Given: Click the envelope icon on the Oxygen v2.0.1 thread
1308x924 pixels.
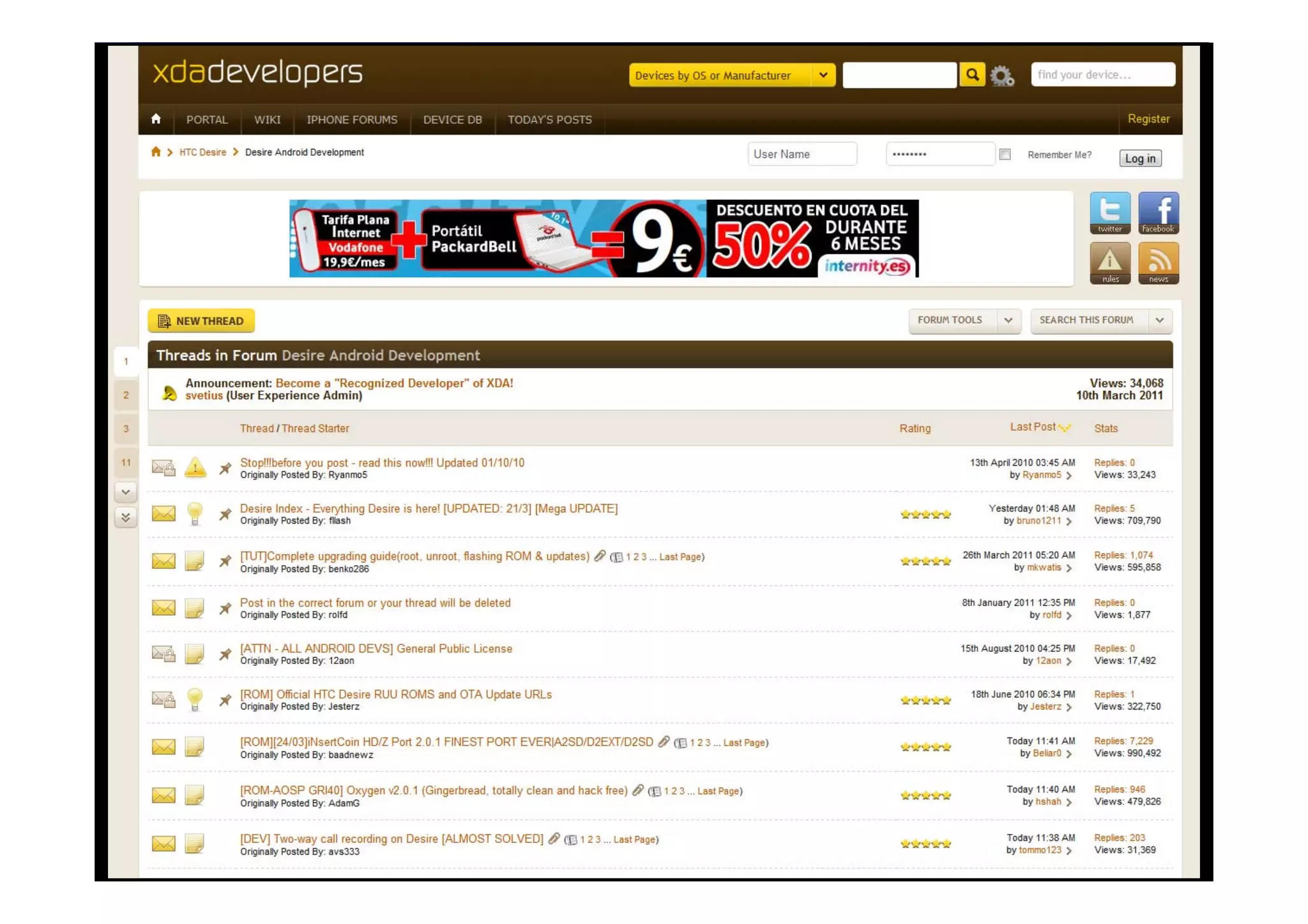Looking at the screenshot, I should (163, 795).
